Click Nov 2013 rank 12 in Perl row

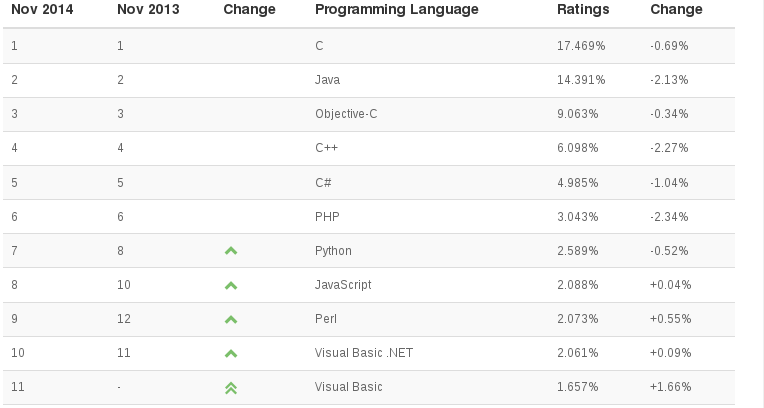point(124,319)
